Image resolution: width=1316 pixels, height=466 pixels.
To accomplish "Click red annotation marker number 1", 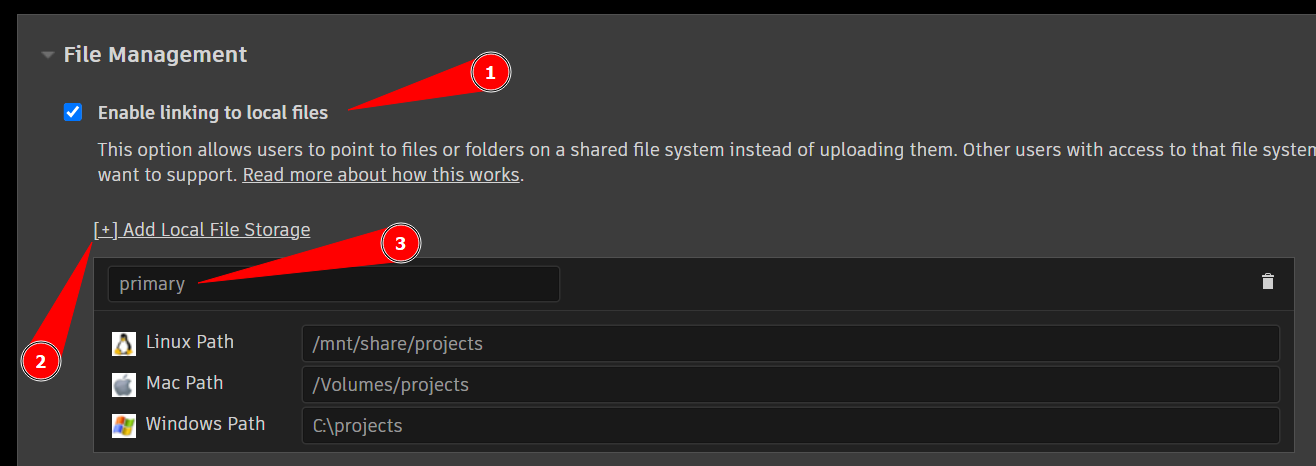I will [490, 73].
